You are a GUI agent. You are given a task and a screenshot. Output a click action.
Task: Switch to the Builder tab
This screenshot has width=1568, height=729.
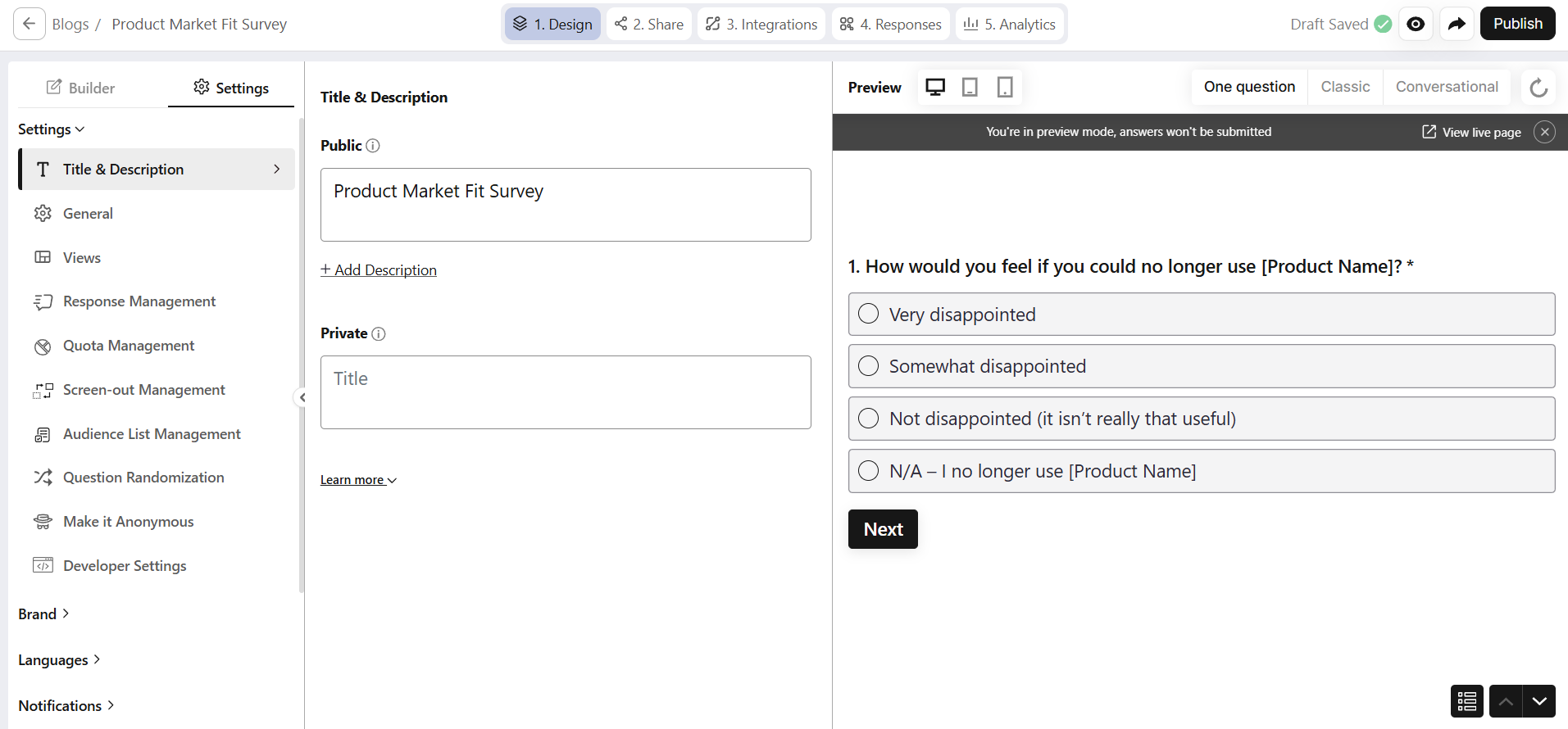(80, 88)
